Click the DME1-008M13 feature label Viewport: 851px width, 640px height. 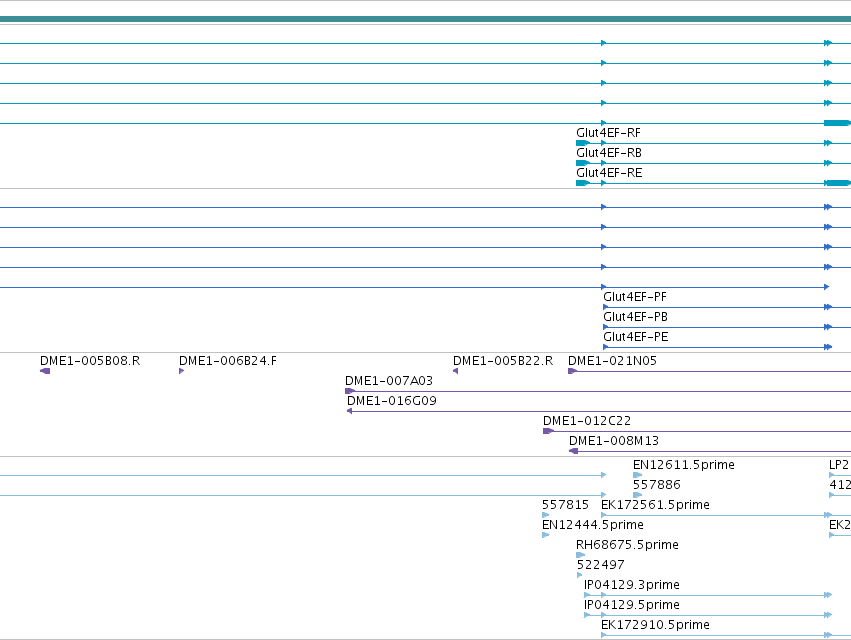pos(614,441)
